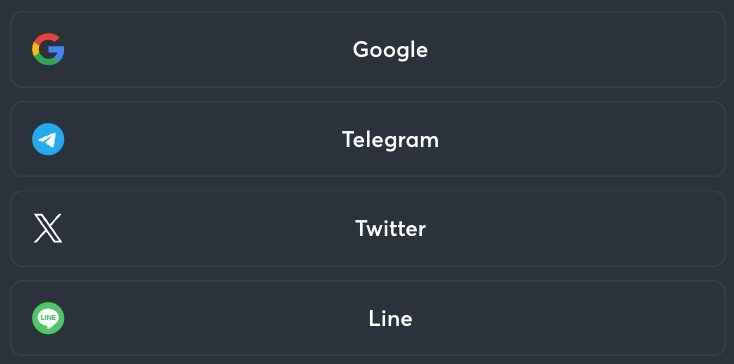Click the green LINE speech bubble icon
The width and height of the screenshot is (734, 364).
[x=48, y=318]
